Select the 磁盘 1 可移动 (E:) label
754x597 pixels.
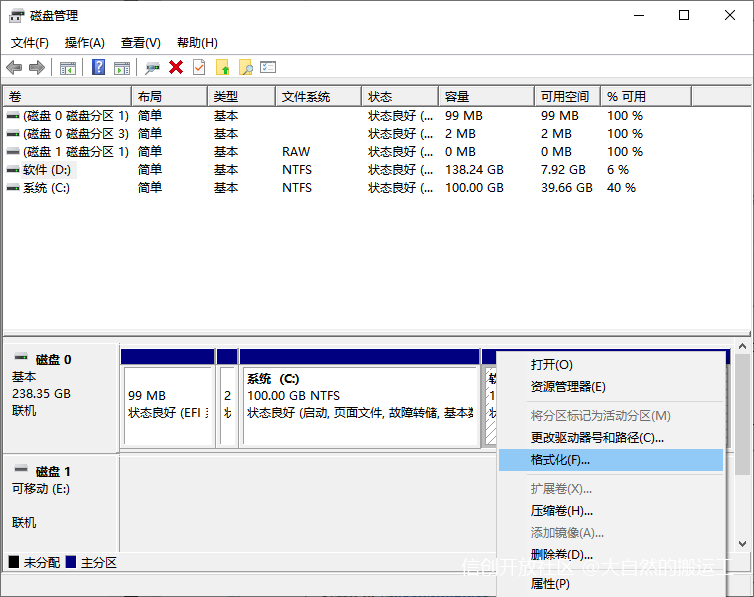click(x=61, y=503)
